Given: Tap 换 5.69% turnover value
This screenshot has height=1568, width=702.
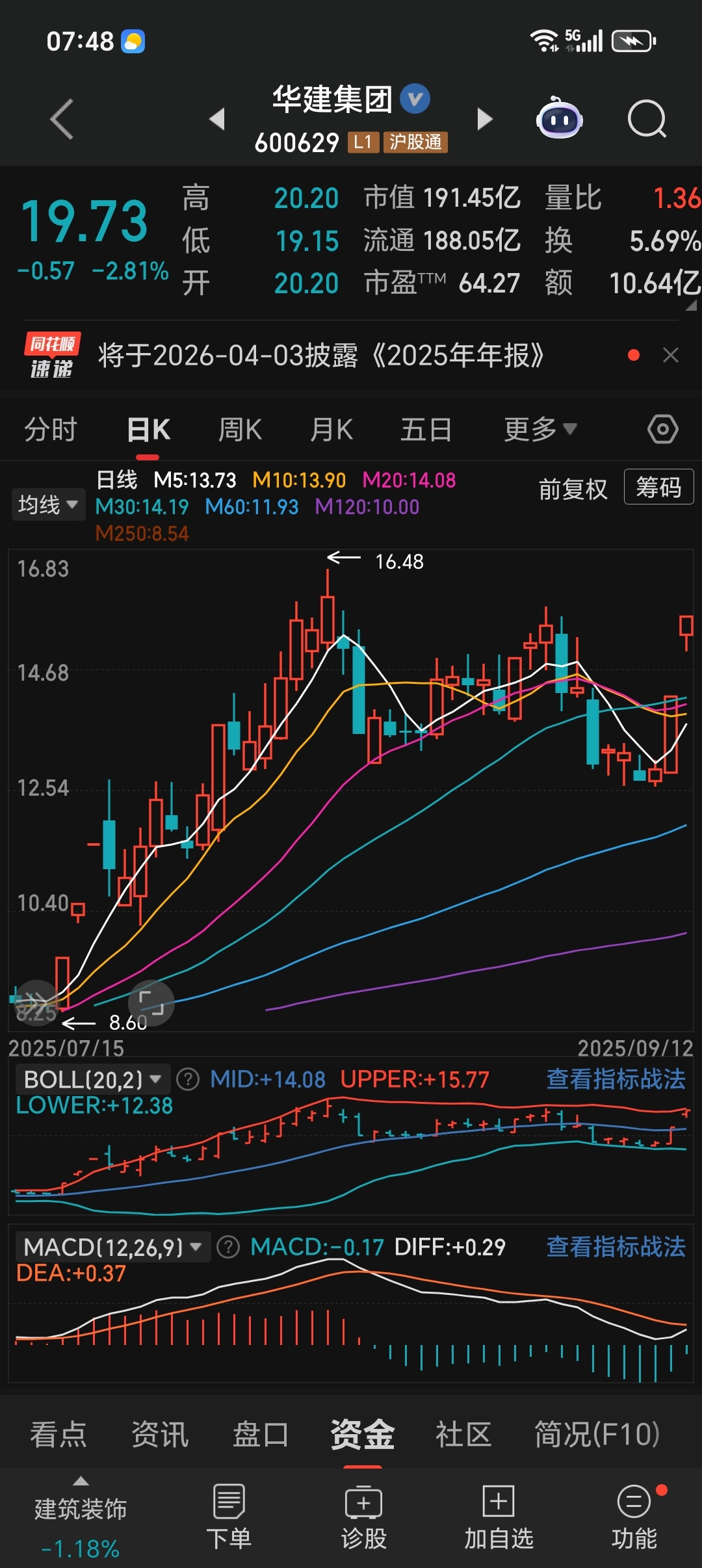Looking at the screenshot, I should (x=623, y=241).
